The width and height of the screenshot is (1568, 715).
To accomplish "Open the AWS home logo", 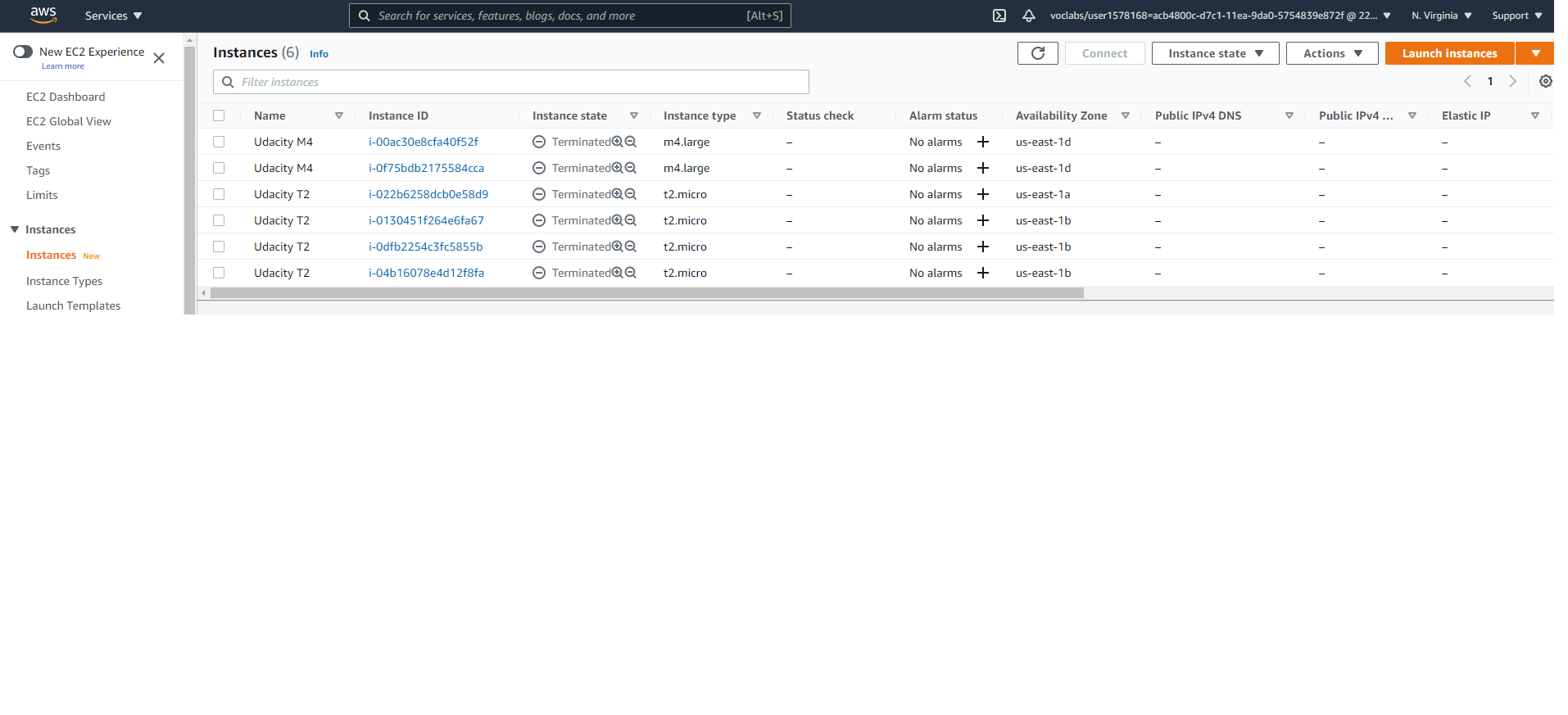I will pos(43,15).
